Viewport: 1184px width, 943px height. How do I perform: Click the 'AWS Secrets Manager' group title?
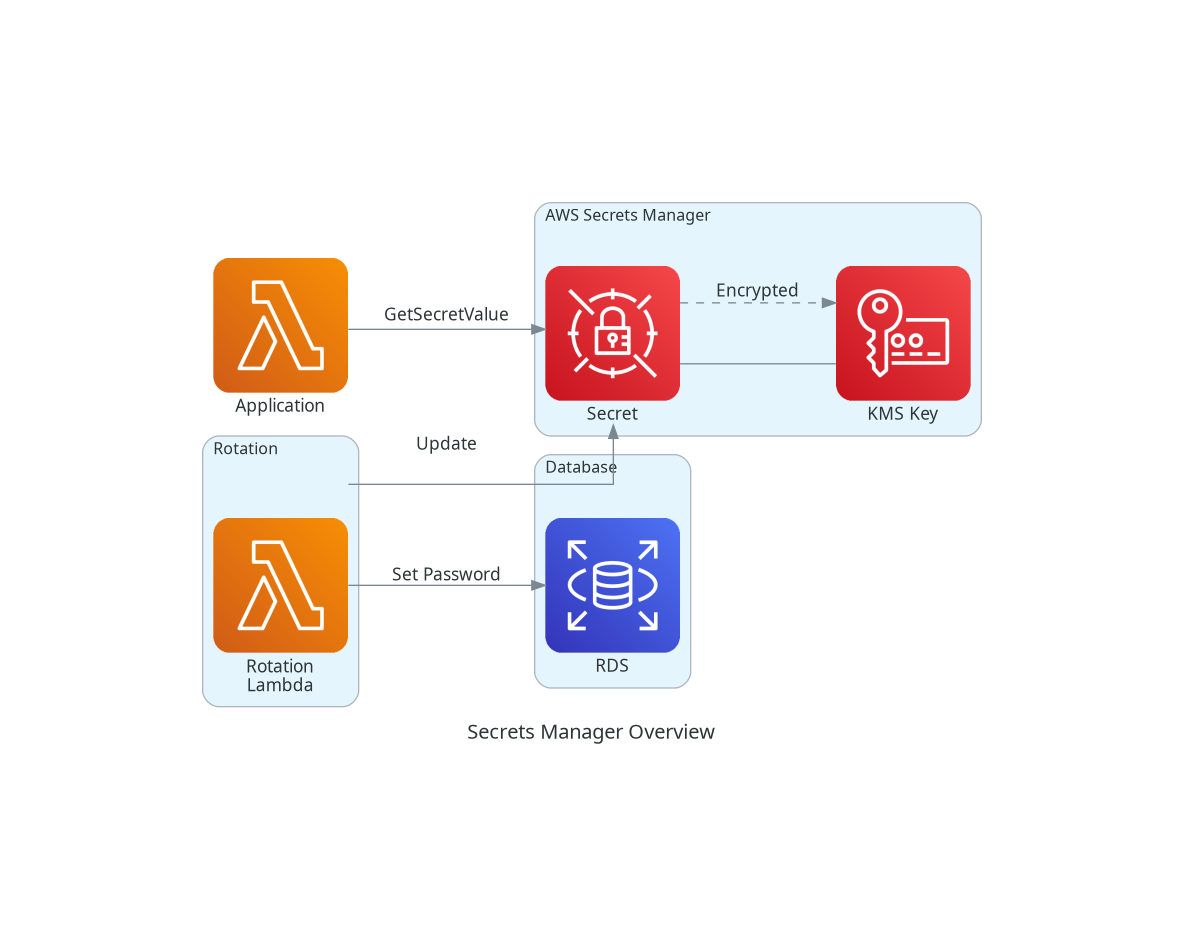click(x=627, y=215)
